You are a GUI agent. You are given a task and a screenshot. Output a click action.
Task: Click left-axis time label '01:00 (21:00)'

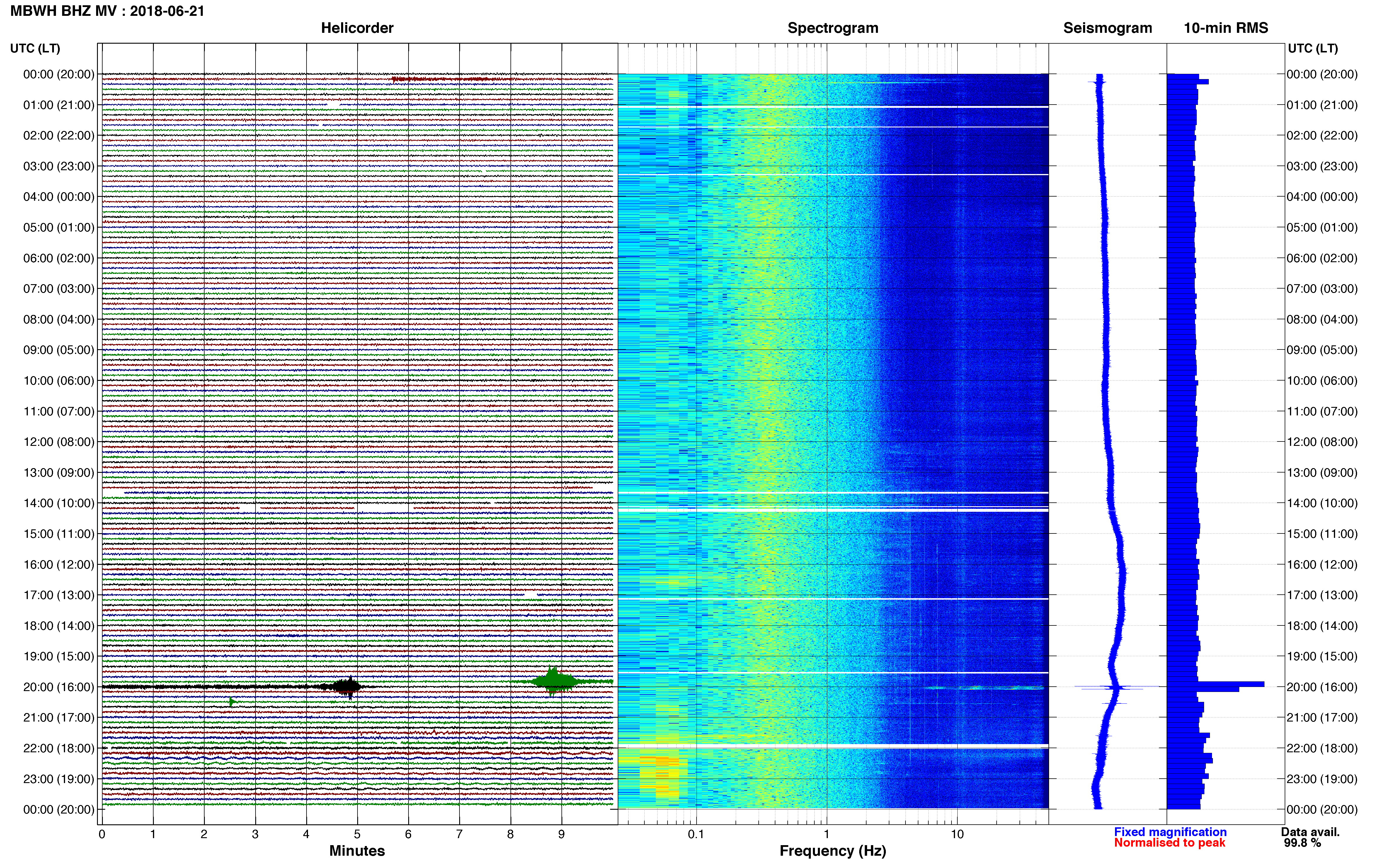coord(59,105)
